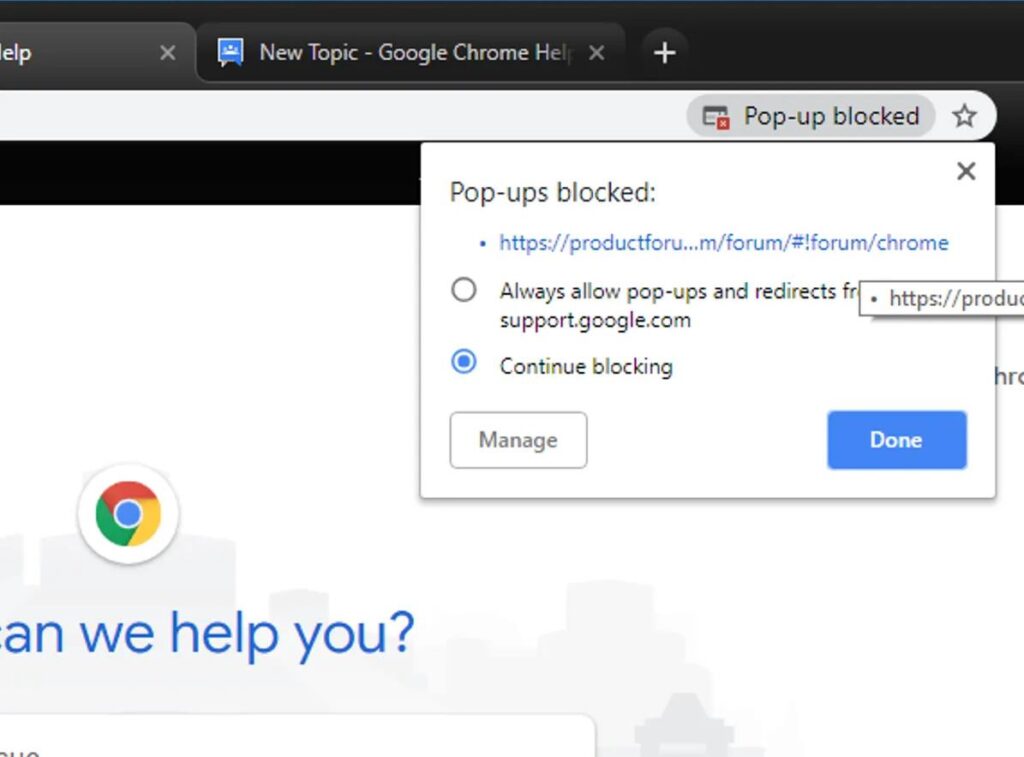Click the support.google.com option label
The height and width of the screenshot is (757, 1024).
click(595, 320)
